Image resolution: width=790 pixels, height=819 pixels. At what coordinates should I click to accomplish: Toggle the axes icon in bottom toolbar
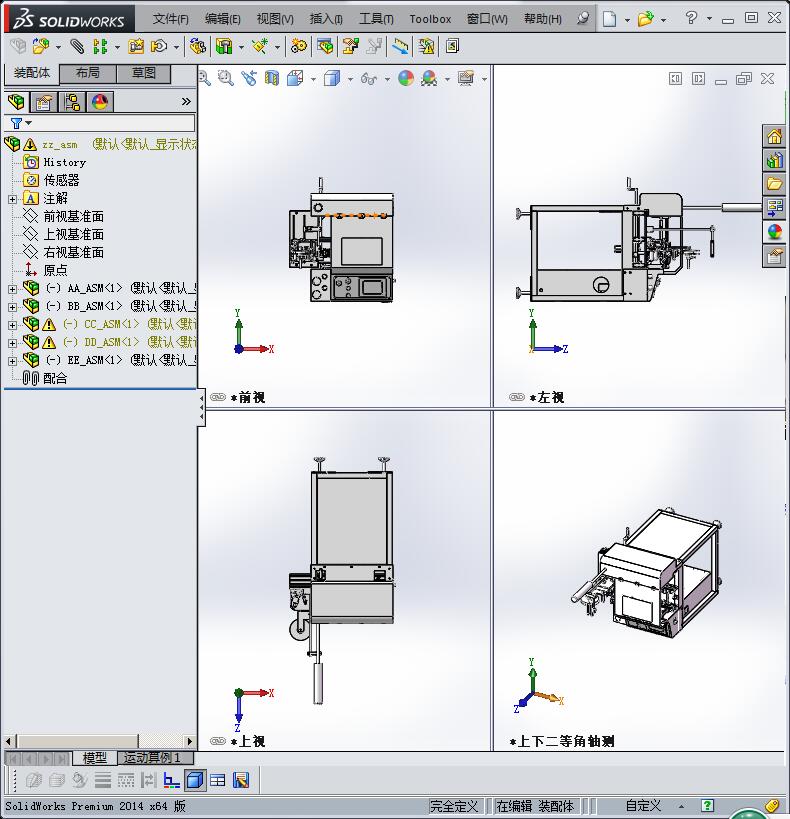(x=171, y=780)
